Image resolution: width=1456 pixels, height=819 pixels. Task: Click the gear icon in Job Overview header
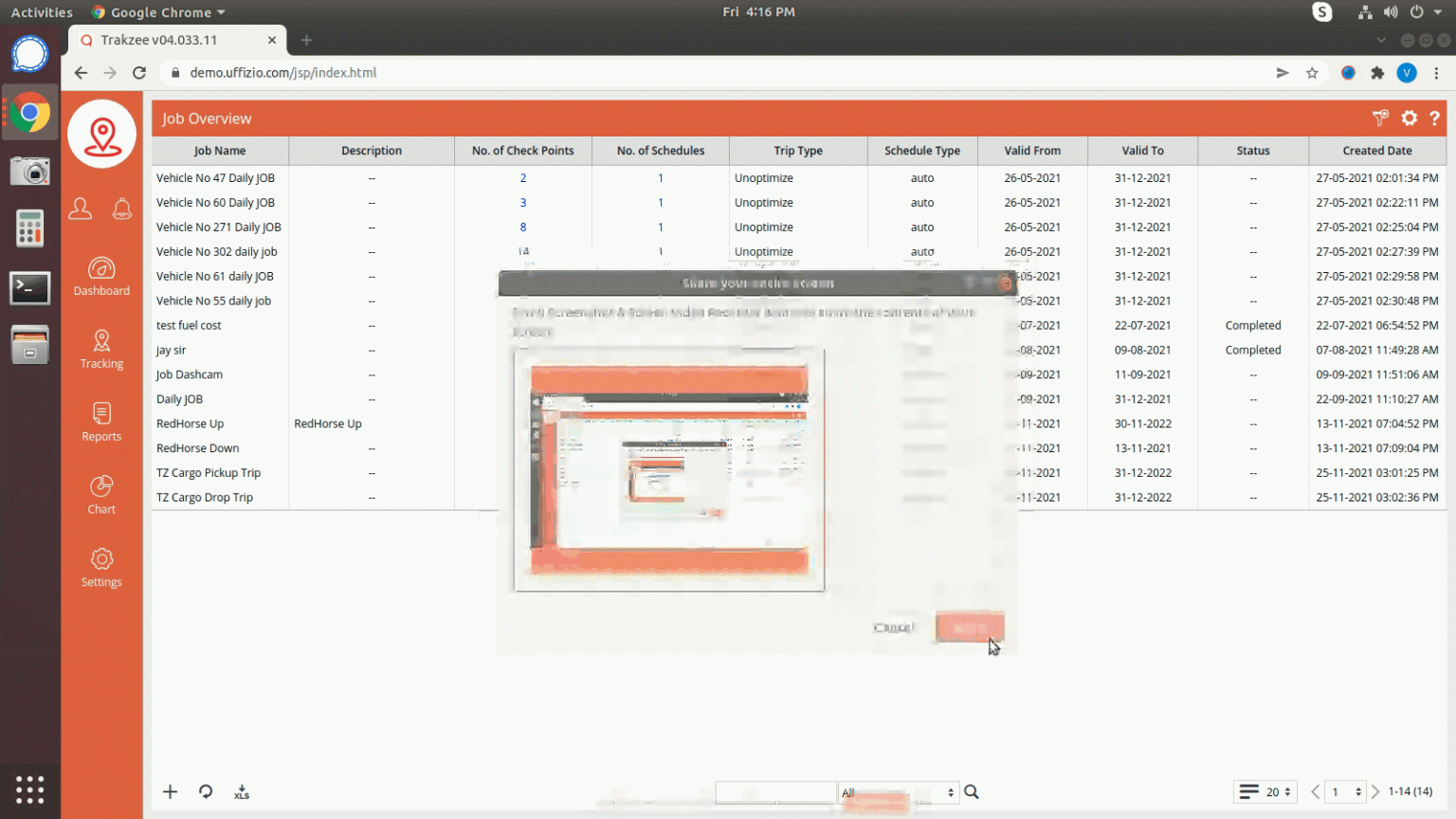click(x=1410, y=118)
